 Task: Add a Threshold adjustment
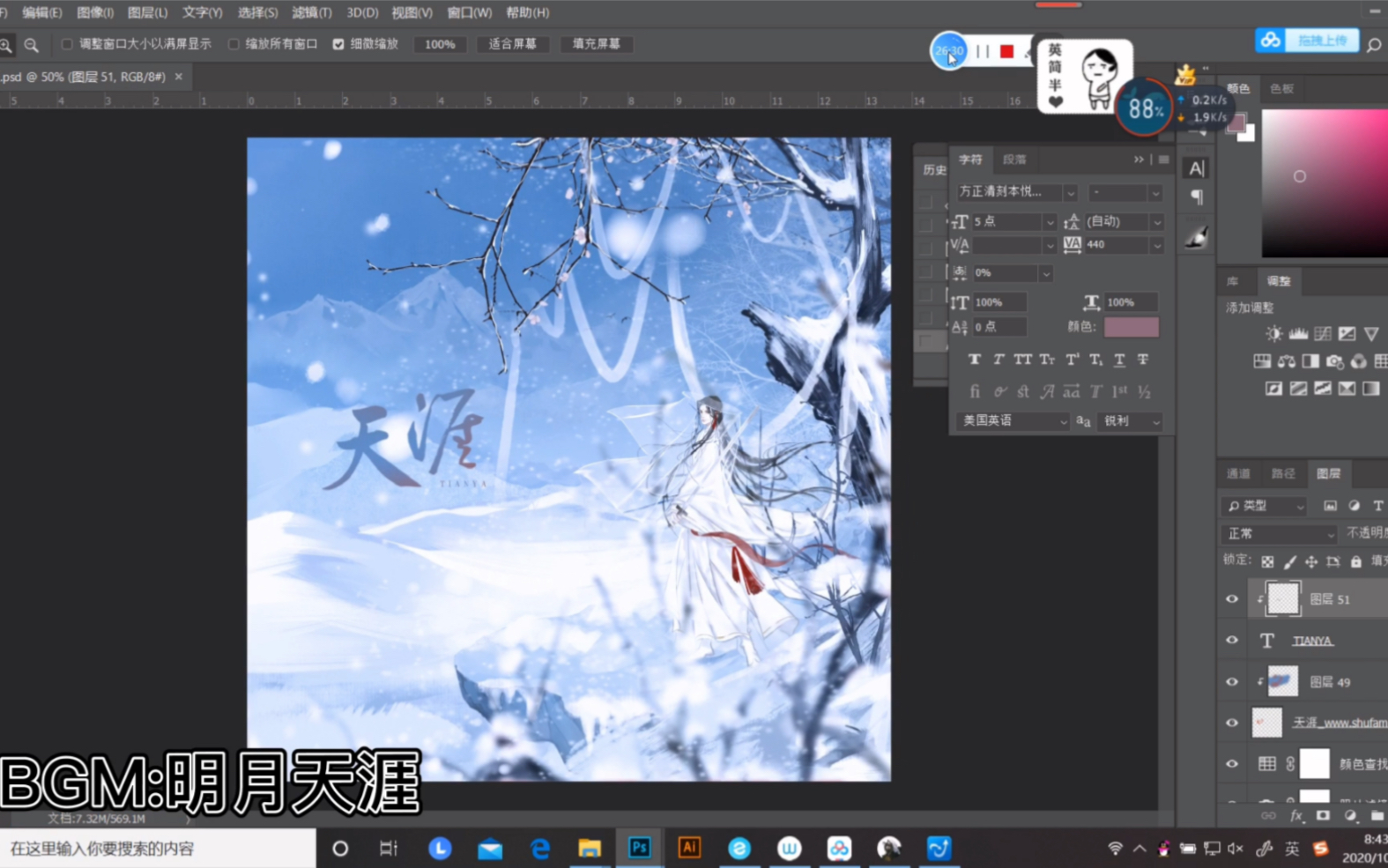1323,389
